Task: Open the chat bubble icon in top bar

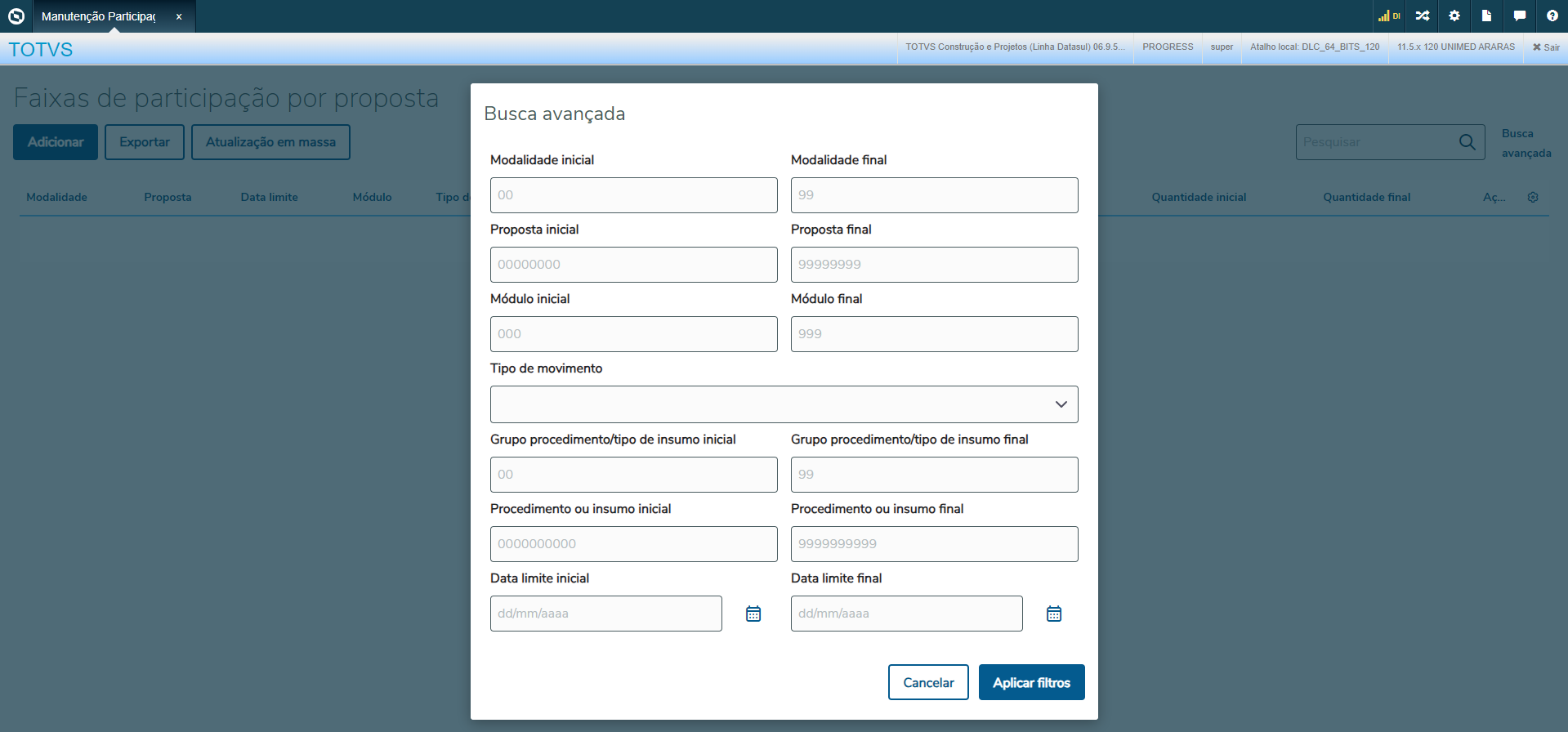Action: click(1519, 16)
